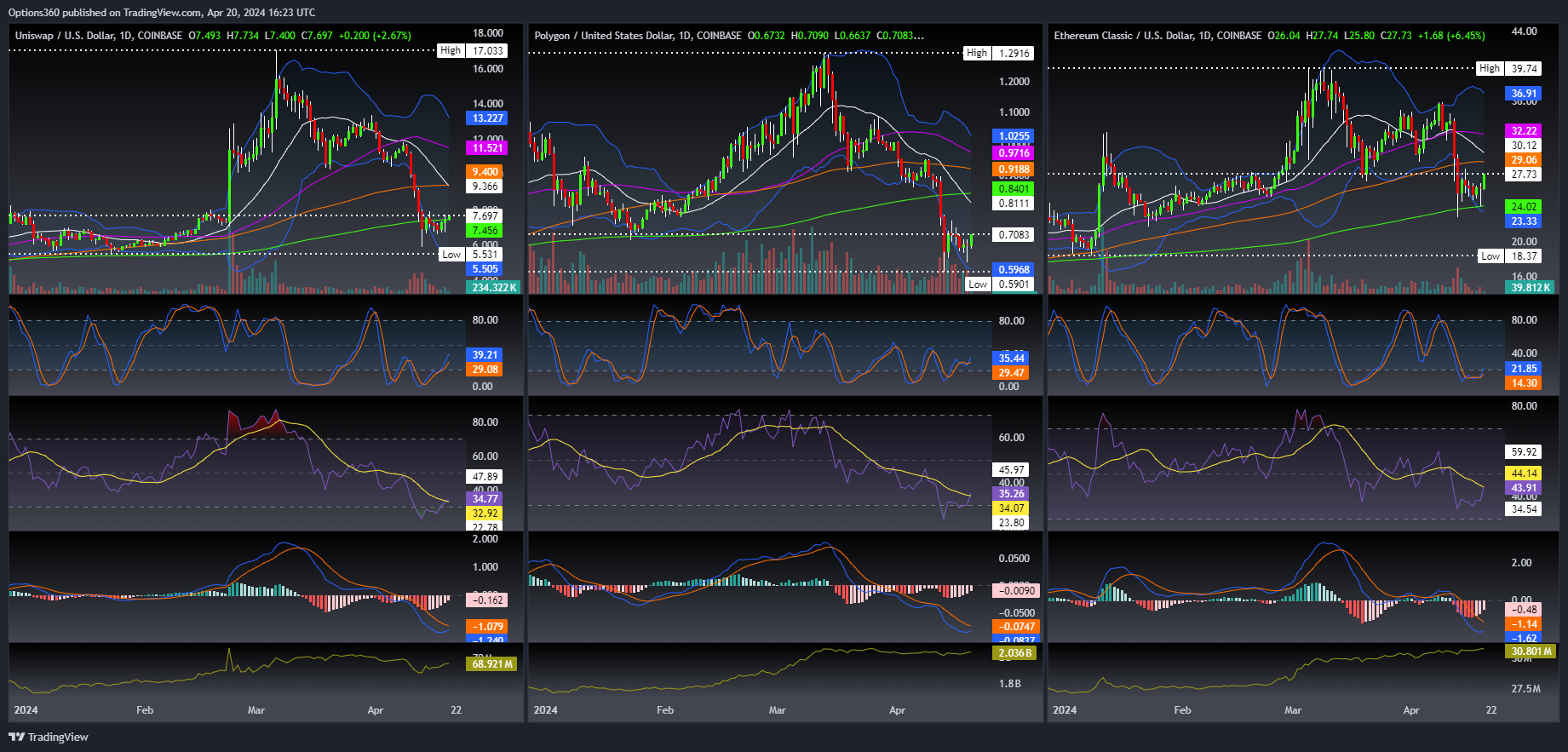This screenshot has width=1568, height=752.
Task: Click the Options360 published header text
Action: click(162, 13)
